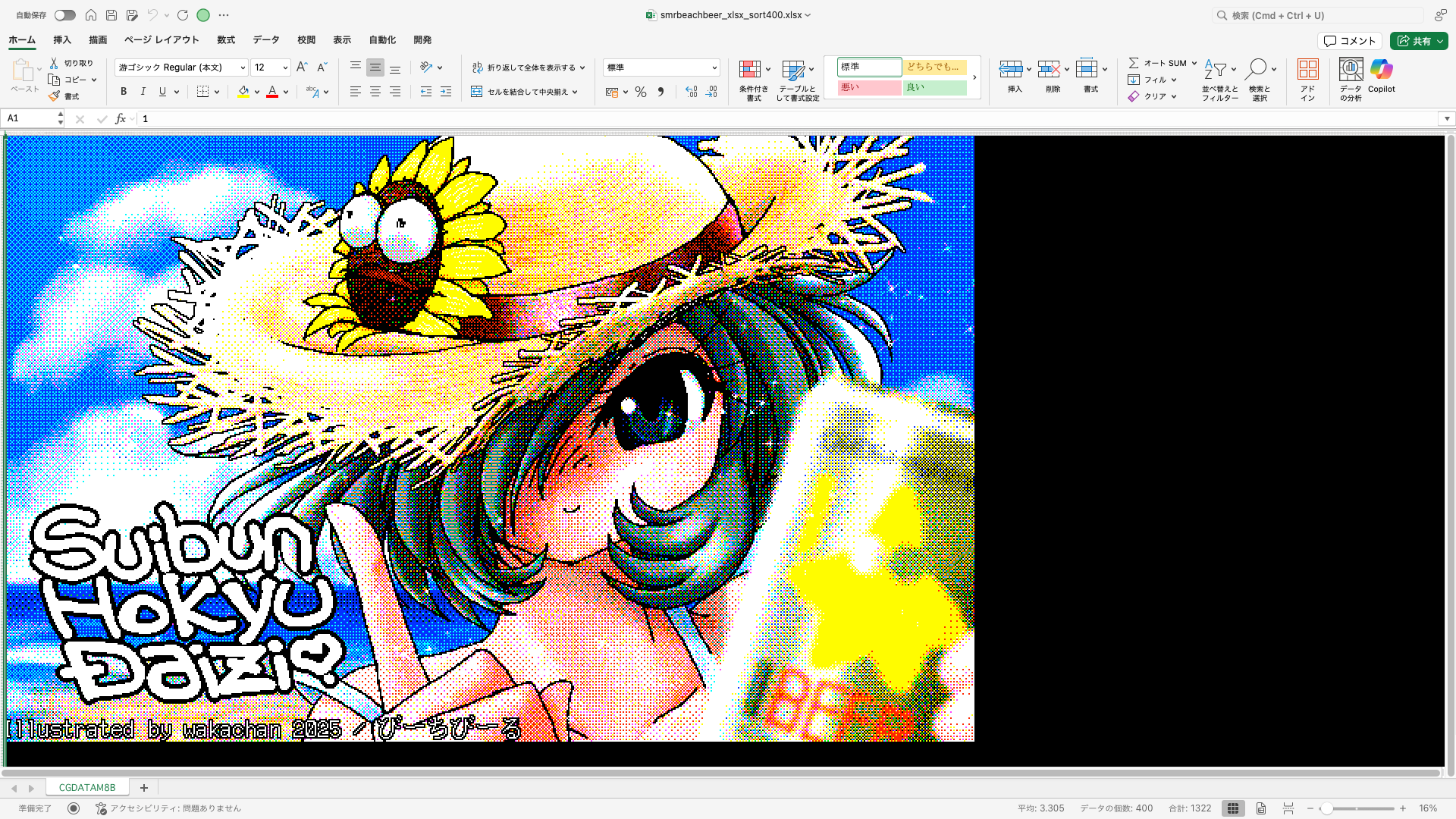This screenshot has height=819, width=1456.
Task: Click Sort and Filter button
Action: click(x=1219, y=80)
